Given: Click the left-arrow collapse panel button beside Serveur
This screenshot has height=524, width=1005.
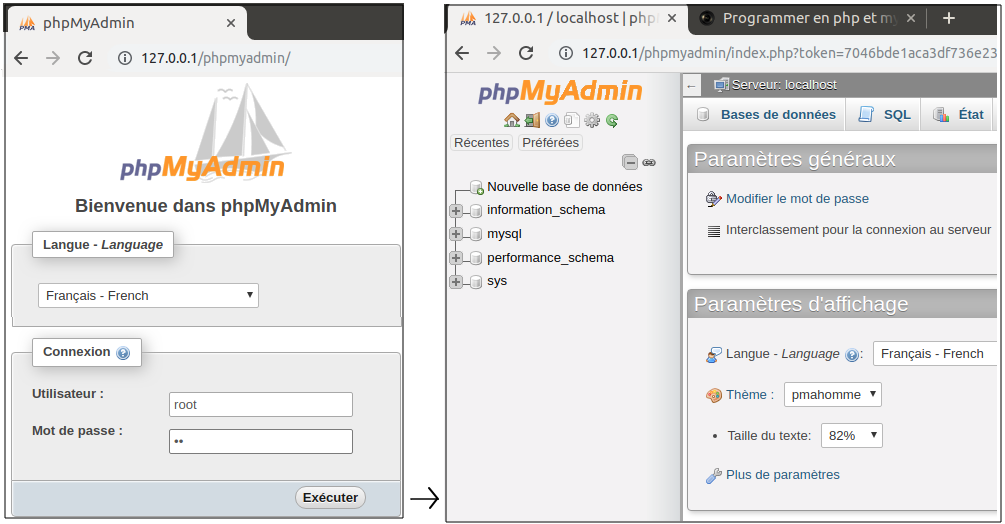Looking at the screenshot, I should point(691,85).
